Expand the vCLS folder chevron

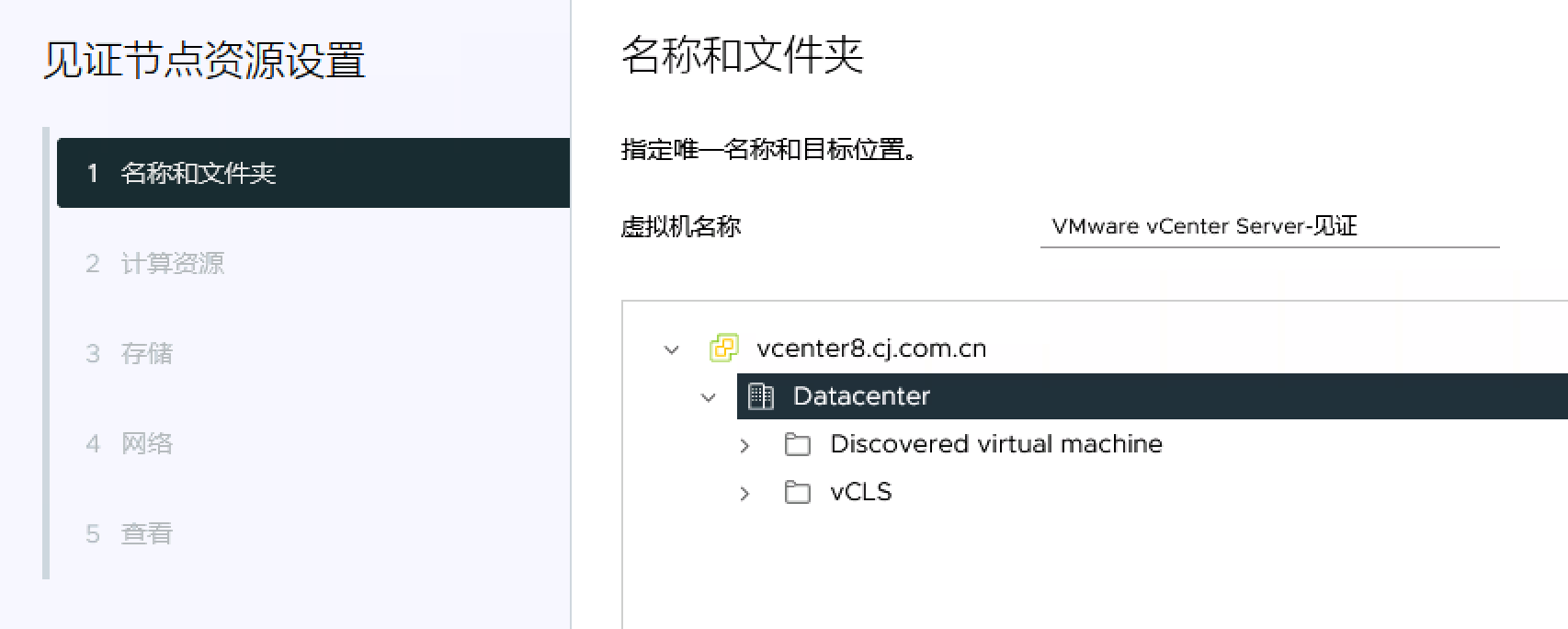[744, 494]
